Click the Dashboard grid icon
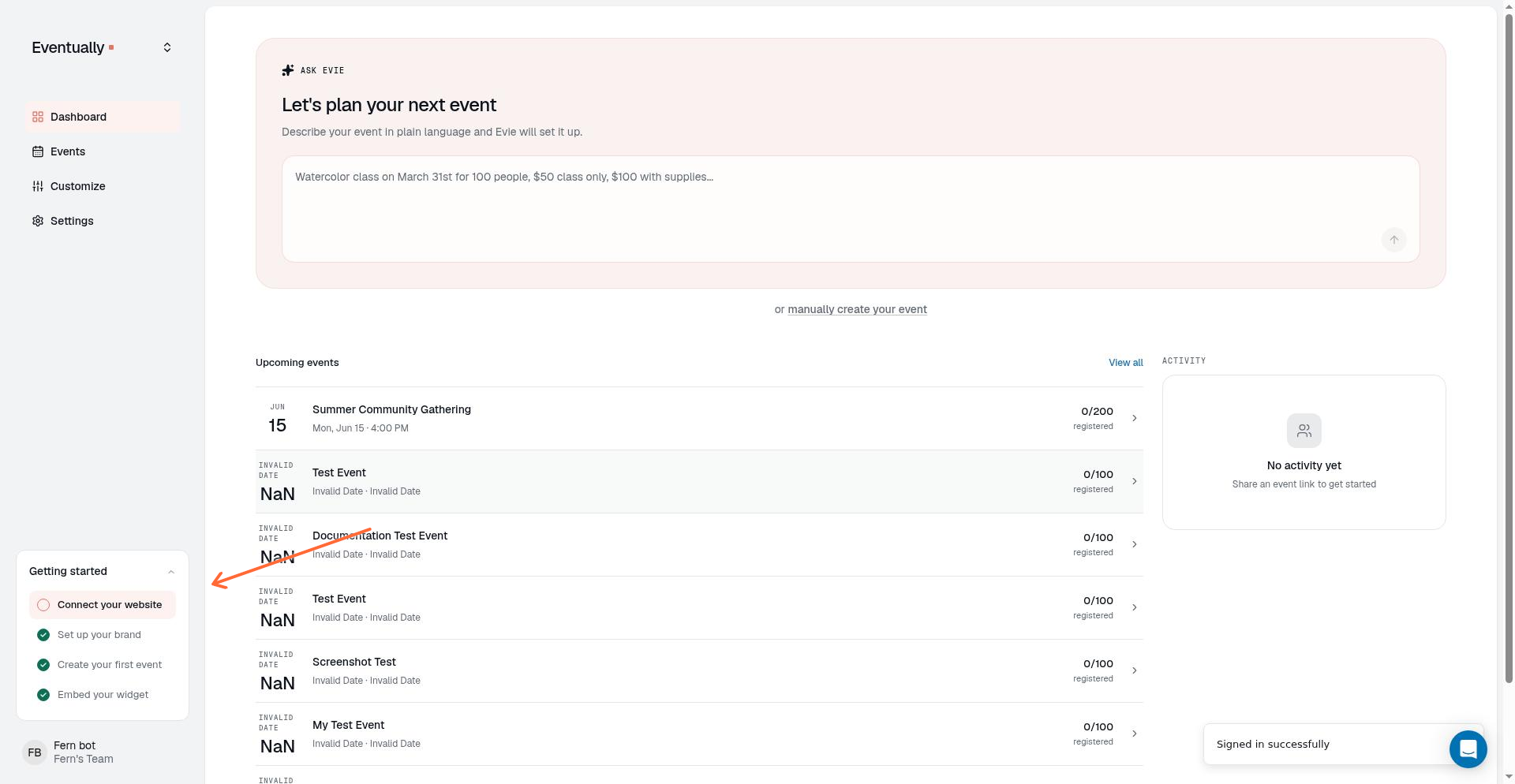The height and width of the screenshot is (784, 1515). point(38,117)
